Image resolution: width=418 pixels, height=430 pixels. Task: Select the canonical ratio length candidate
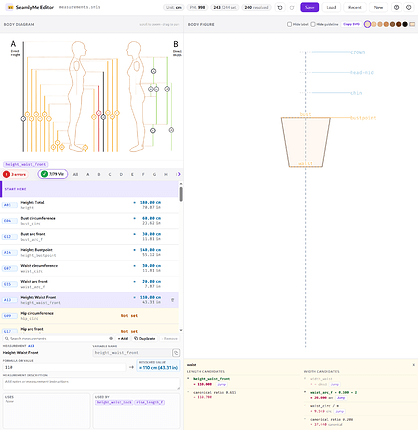pyautogui.click(x=215, y=392)
